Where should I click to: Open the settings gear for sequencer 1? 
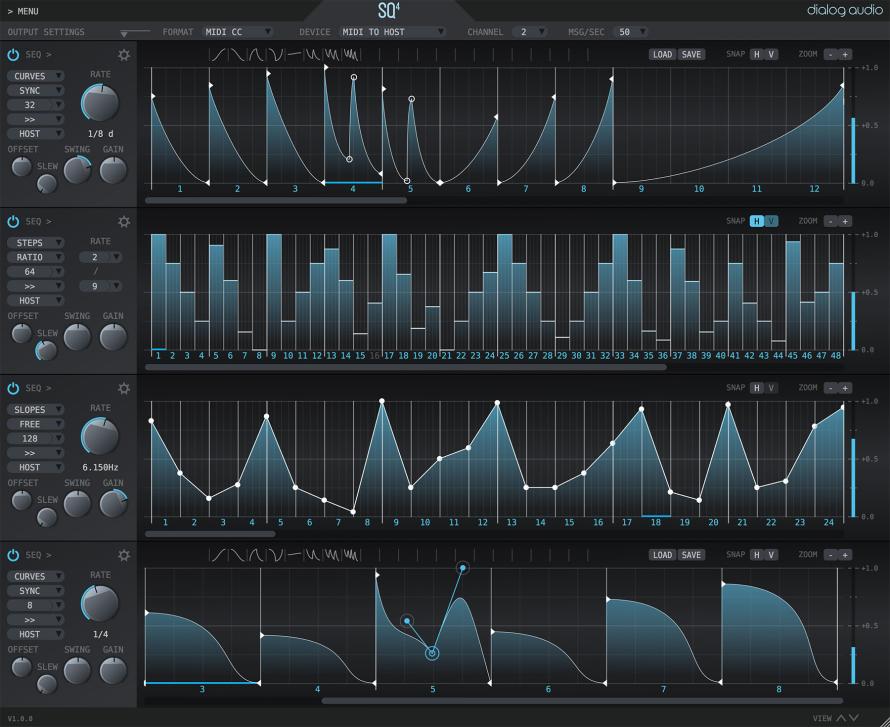pos(124,55)
